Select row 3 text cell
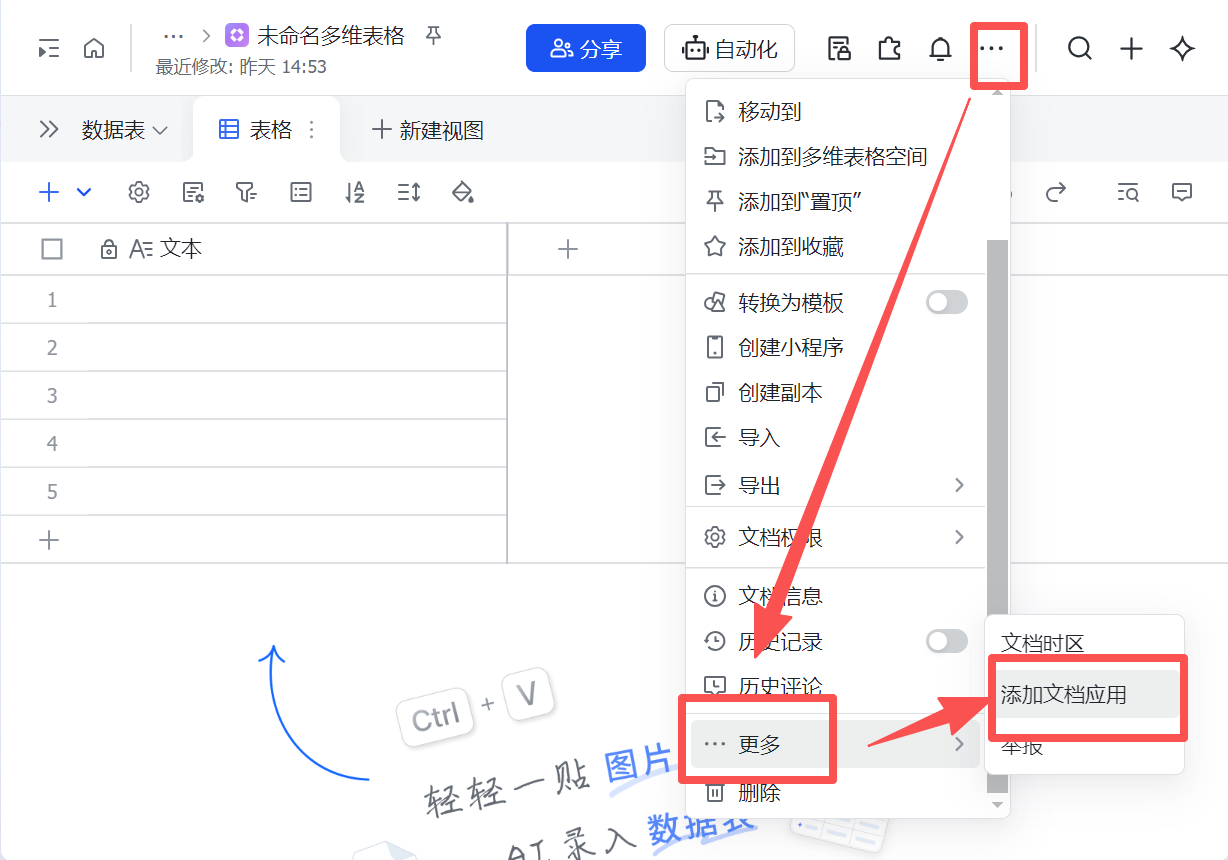1228x860 pixels. [297, 396]
